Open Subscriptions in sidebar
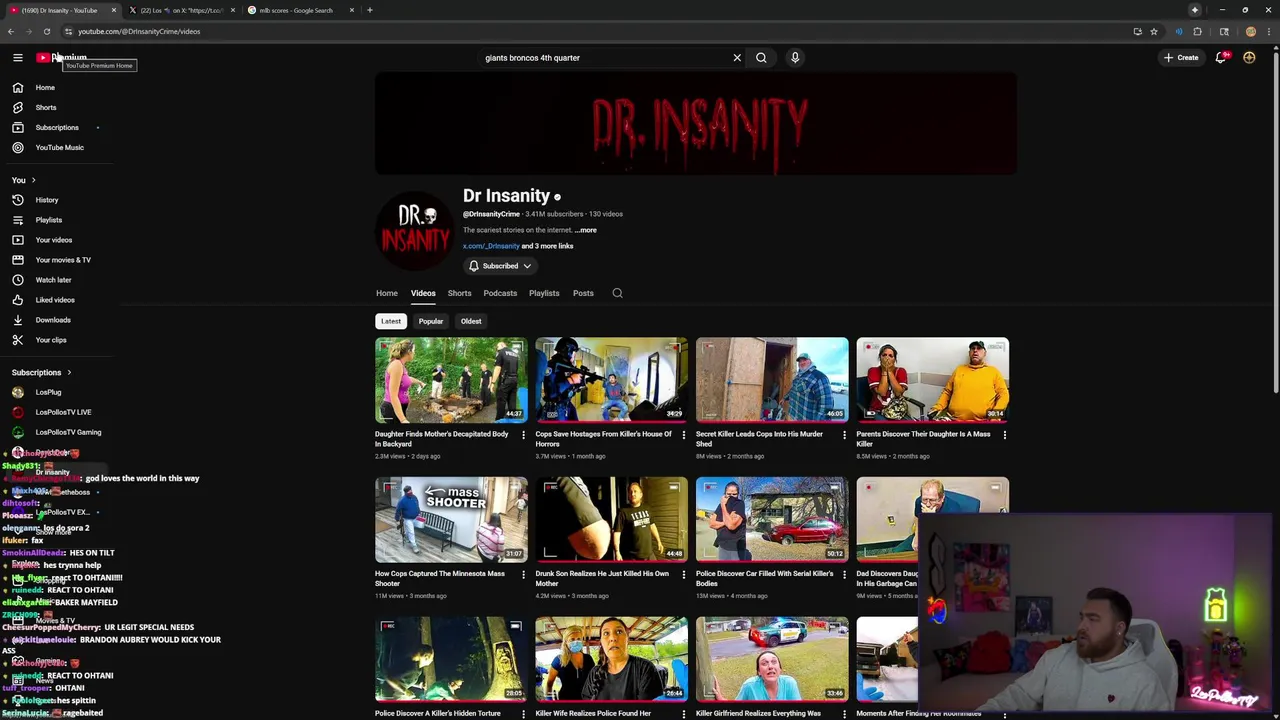The image size is (1280, 720). click(x=56, y=127)
